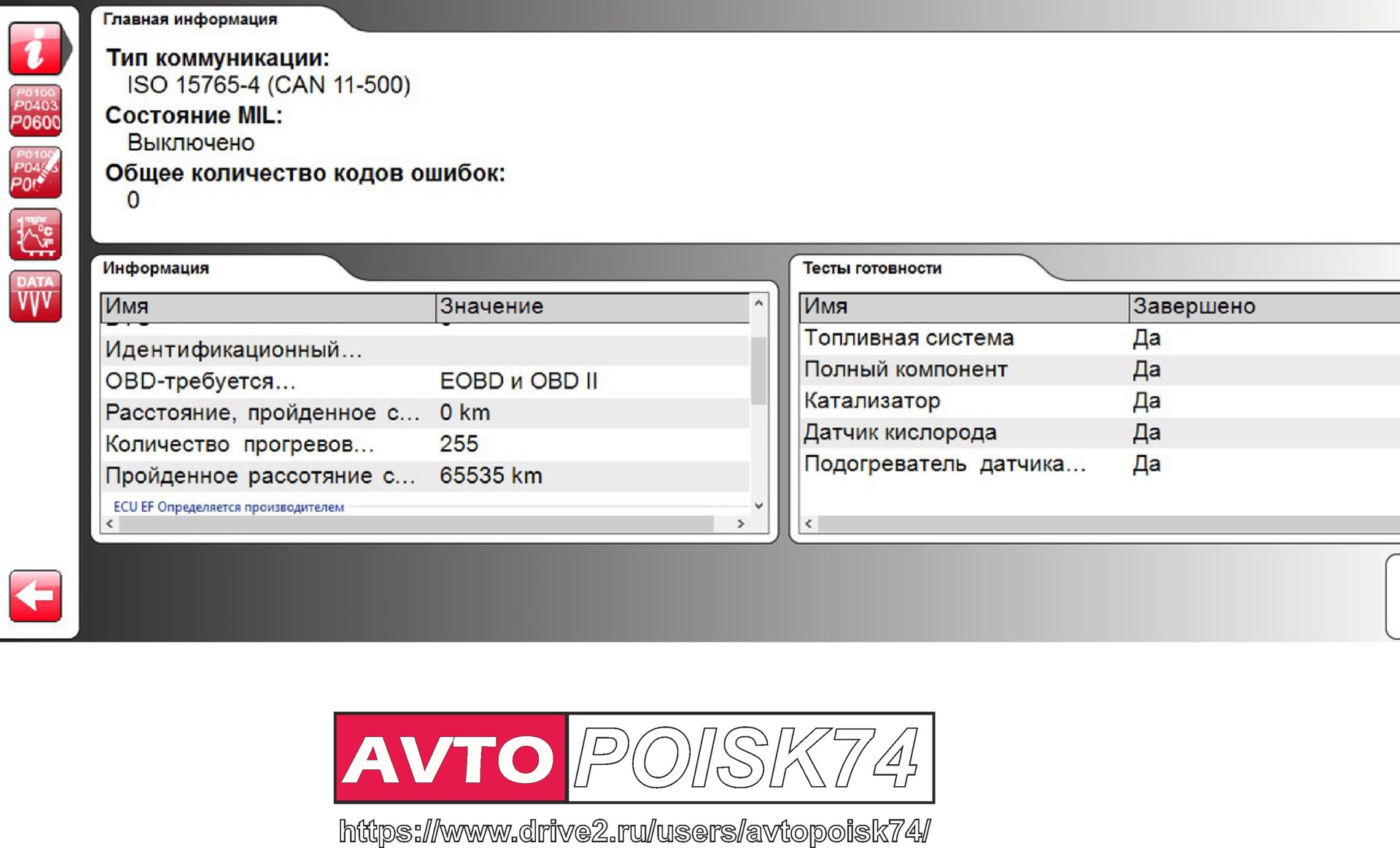This screenshot has height=848, width=1400.
Task: Open the live data graph icon
Action: 34,235
